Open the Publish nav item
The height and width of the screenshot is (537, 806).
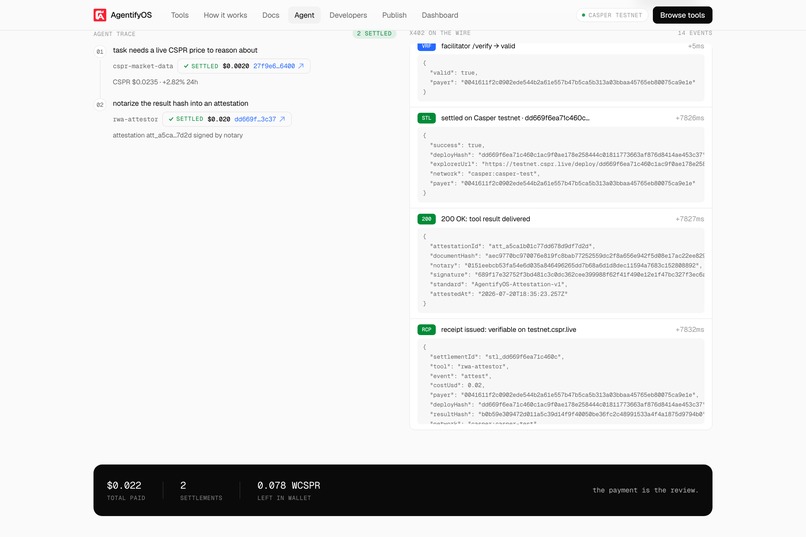394,15
